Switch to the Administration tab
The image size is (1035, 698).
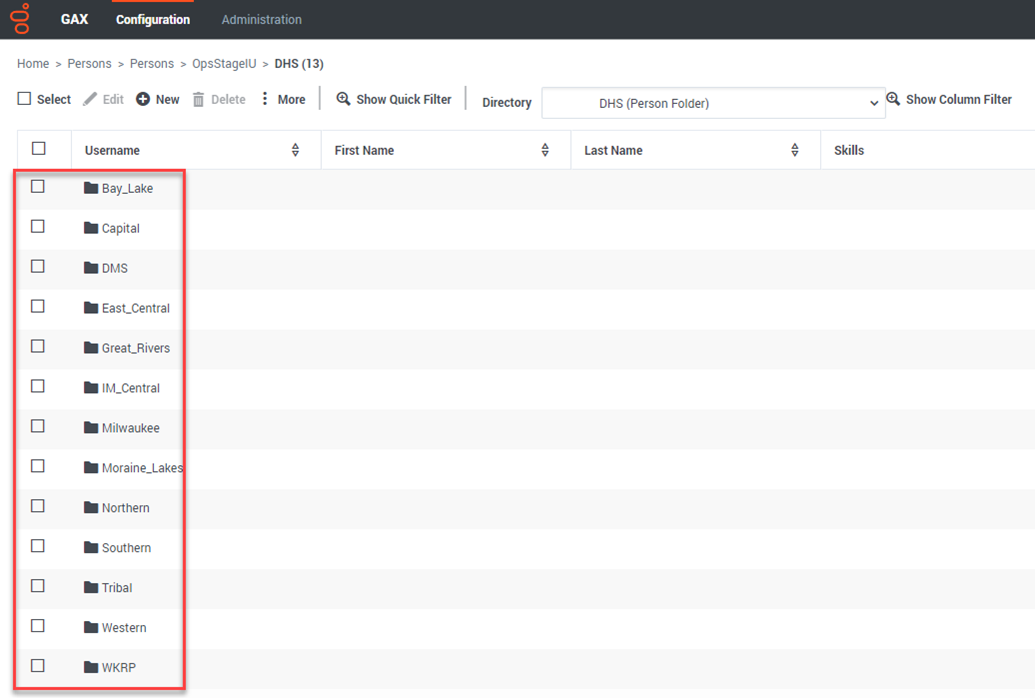tap(261, 19)
